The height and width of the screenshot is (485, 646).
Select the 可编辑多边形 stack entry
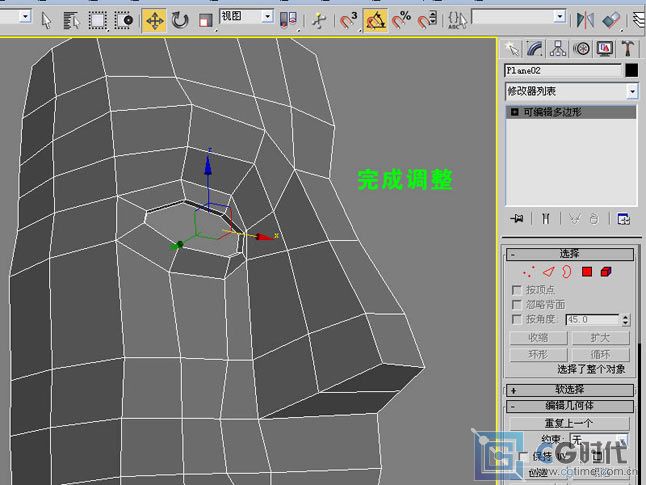[571, 112]
